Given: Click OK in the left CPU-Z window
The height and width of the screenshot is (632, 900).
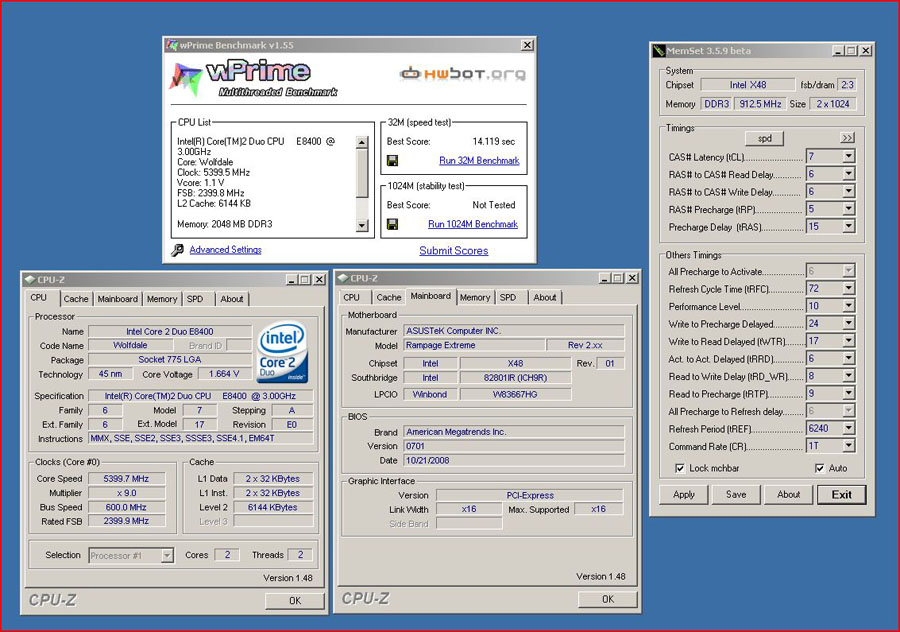Looking at the screenshot, I should (295, 600).
